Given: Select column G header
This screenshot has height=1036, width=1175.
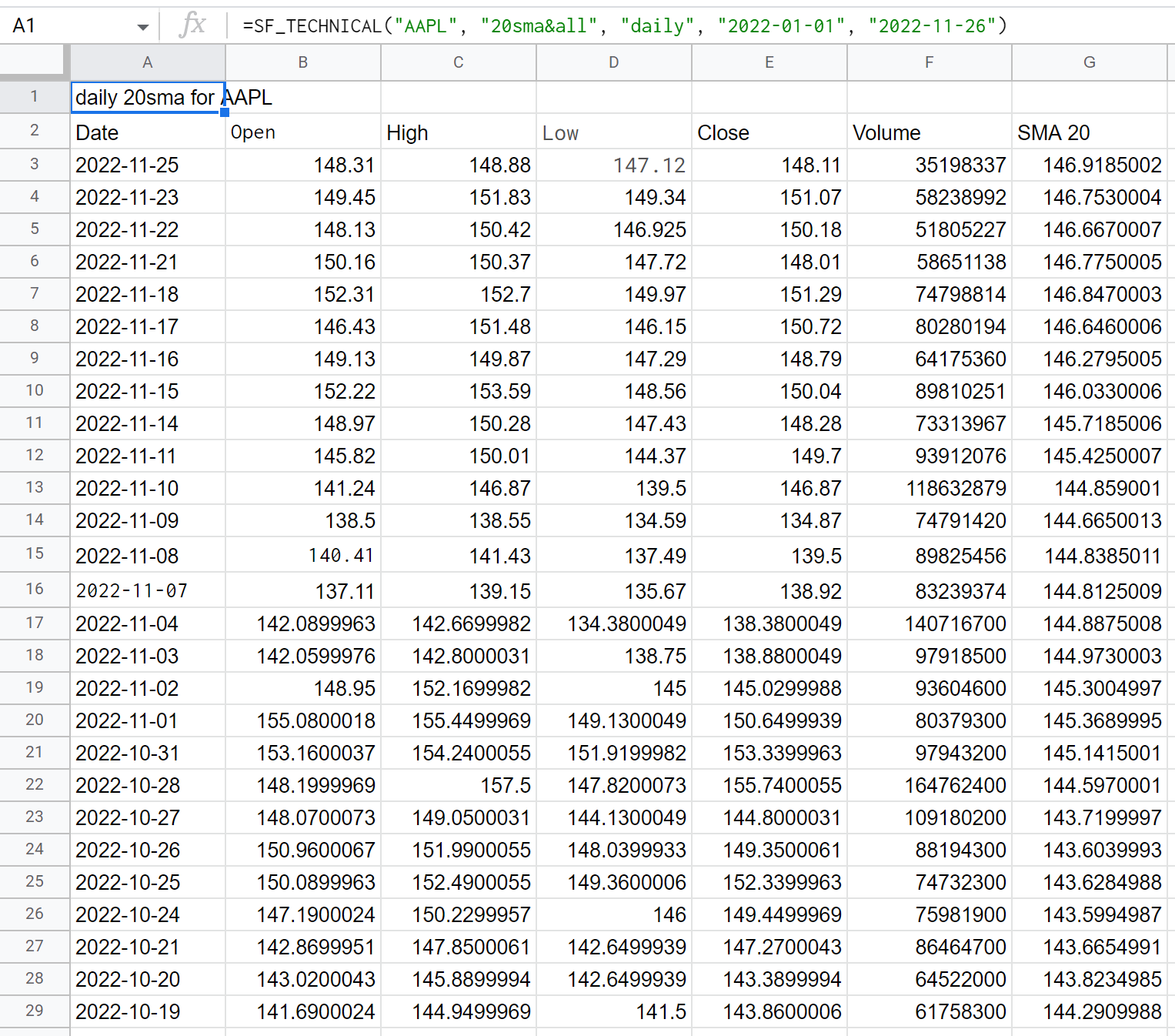Looking at the screenshot, I should click(x=1090, y=62).
